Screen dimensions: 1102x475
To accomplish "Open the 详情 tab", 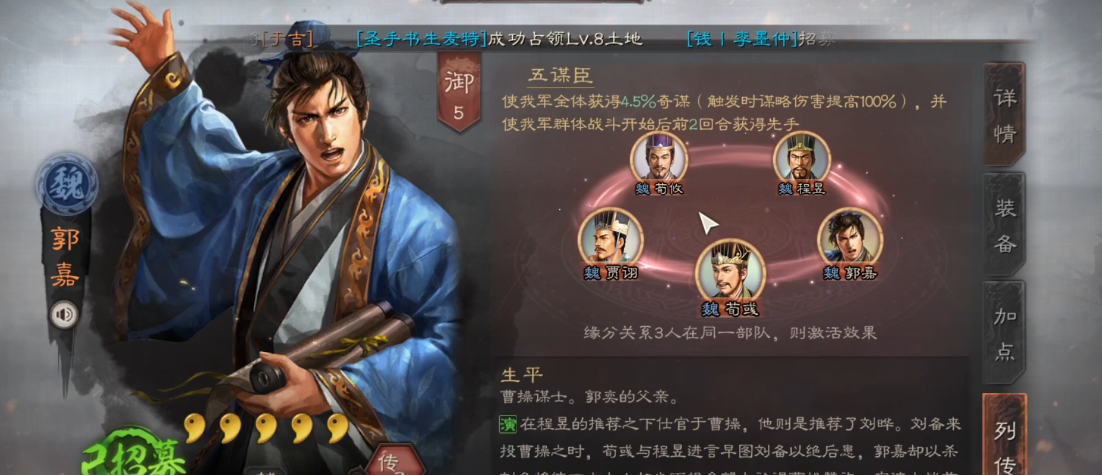I will click(x=1004, y=114).
